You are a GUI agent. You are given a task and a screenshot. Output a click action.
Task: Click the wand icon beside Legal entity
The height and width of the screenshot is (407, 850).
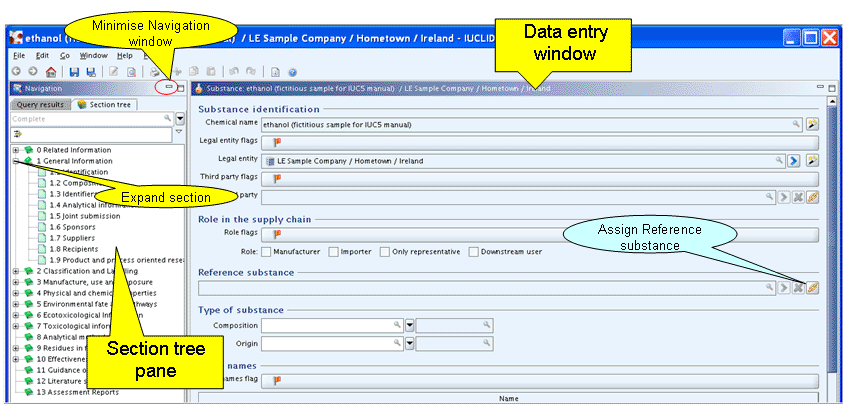(x=812, y=160)
